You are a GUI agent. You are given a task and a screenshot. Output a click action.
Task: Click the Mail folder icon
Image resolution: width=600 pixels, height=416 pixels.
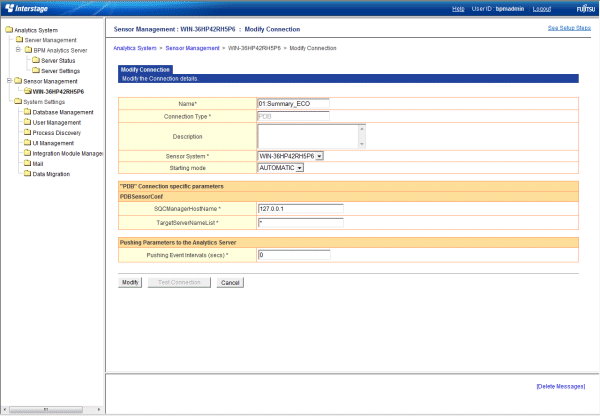(27, 163)
